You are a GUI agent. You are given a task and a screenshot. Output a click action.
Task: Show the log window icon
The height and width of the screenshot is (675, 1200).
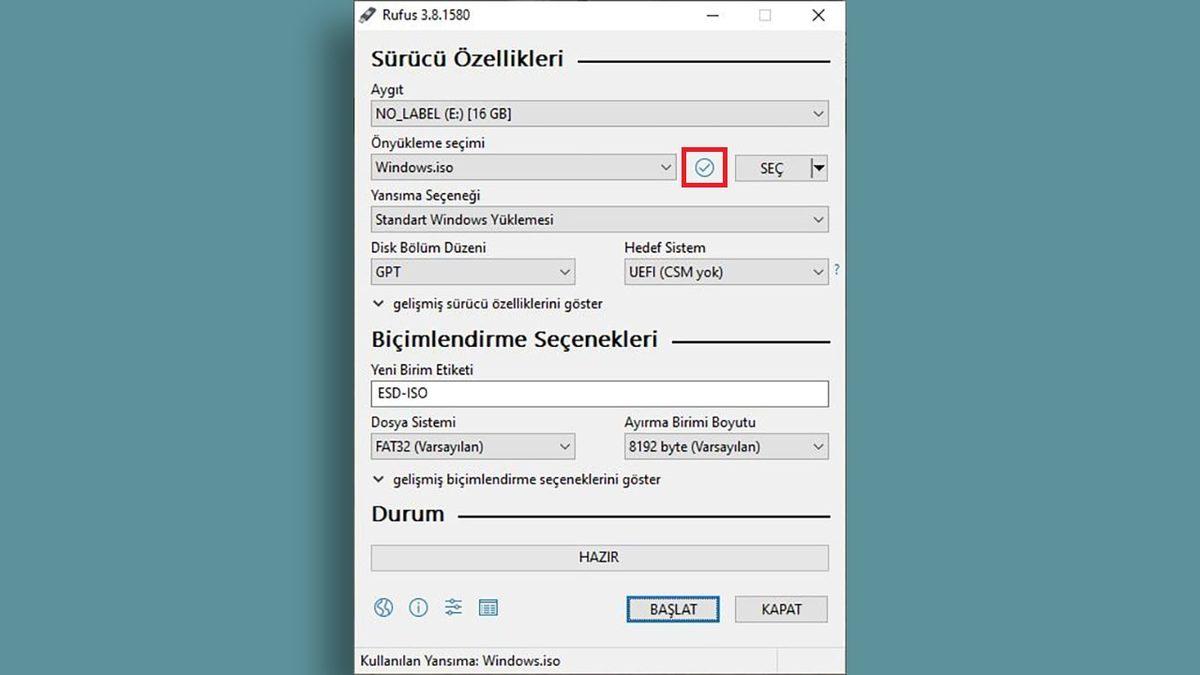[489, 607]
